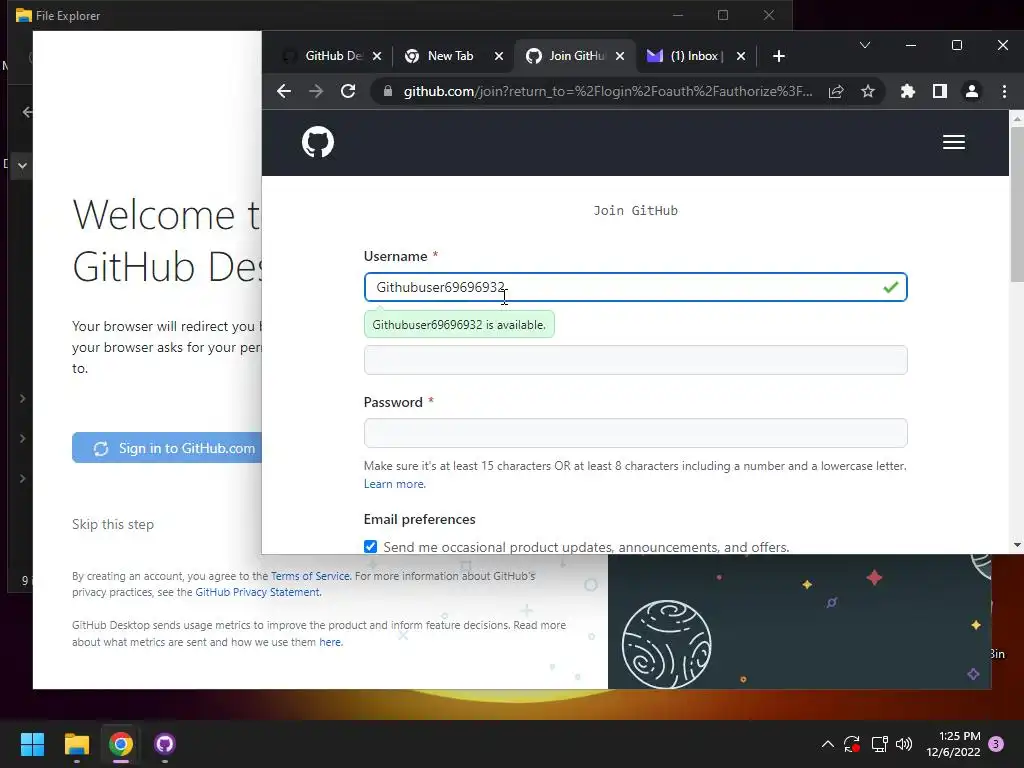Open the Terms of Service link

pyautogui.click(x=310, y=576)
